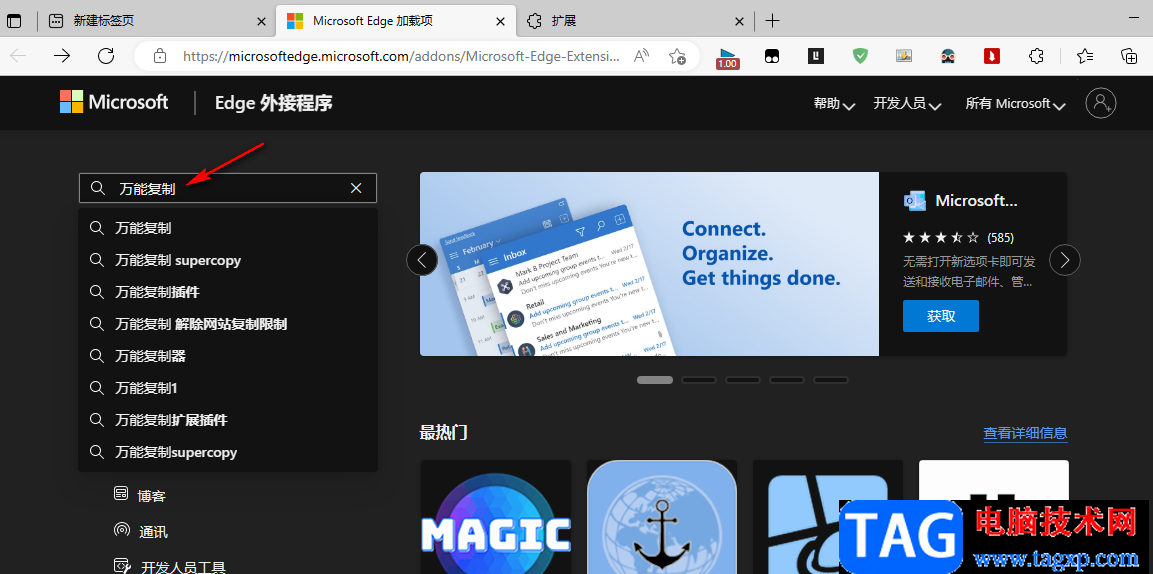Click the black square L extension icon

(815, 55)
